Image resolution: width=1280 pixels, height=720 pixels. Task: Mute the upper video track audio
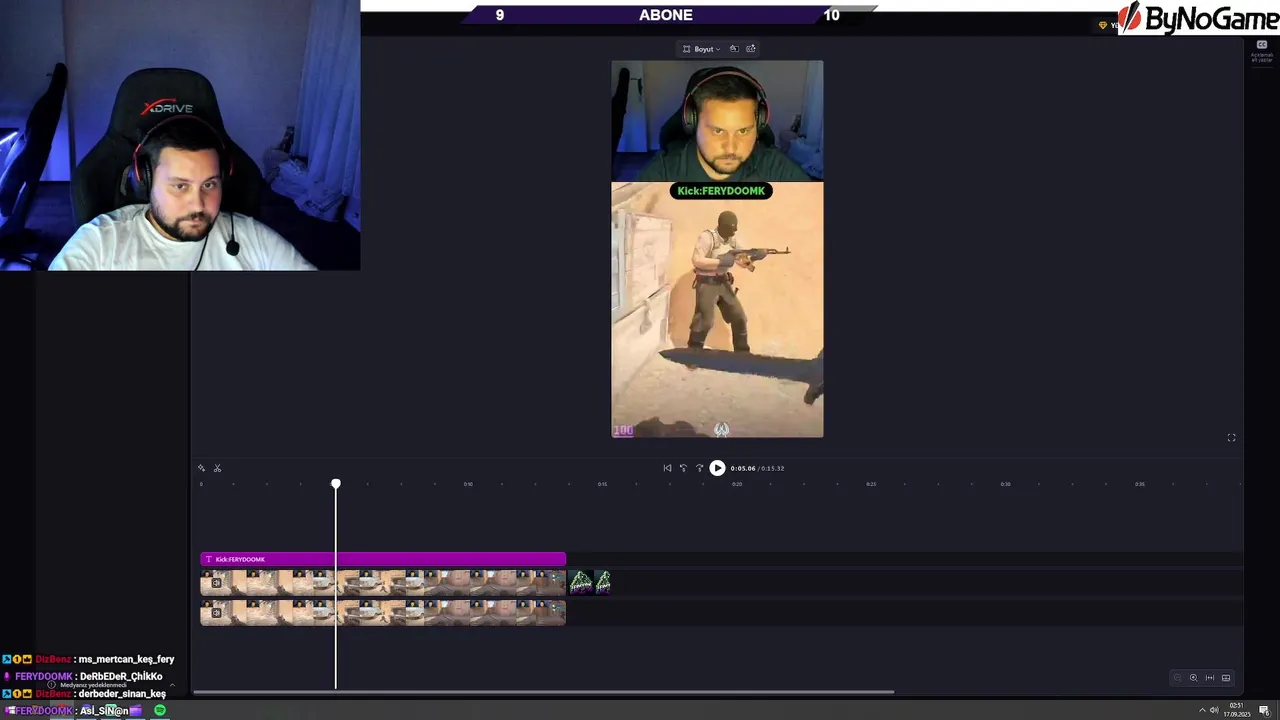tap(216, 583)
